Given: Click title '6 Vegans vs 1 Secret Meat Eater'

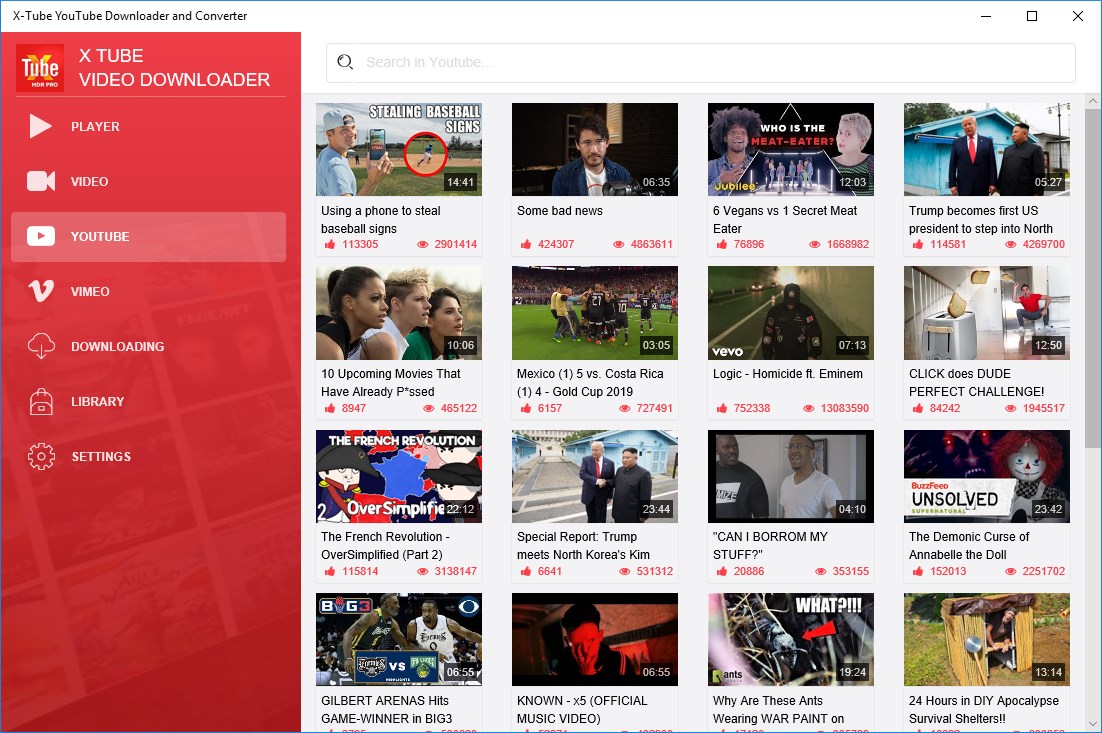Looking at the screenshot, I should pyautogui.click(x=785, y=219).
